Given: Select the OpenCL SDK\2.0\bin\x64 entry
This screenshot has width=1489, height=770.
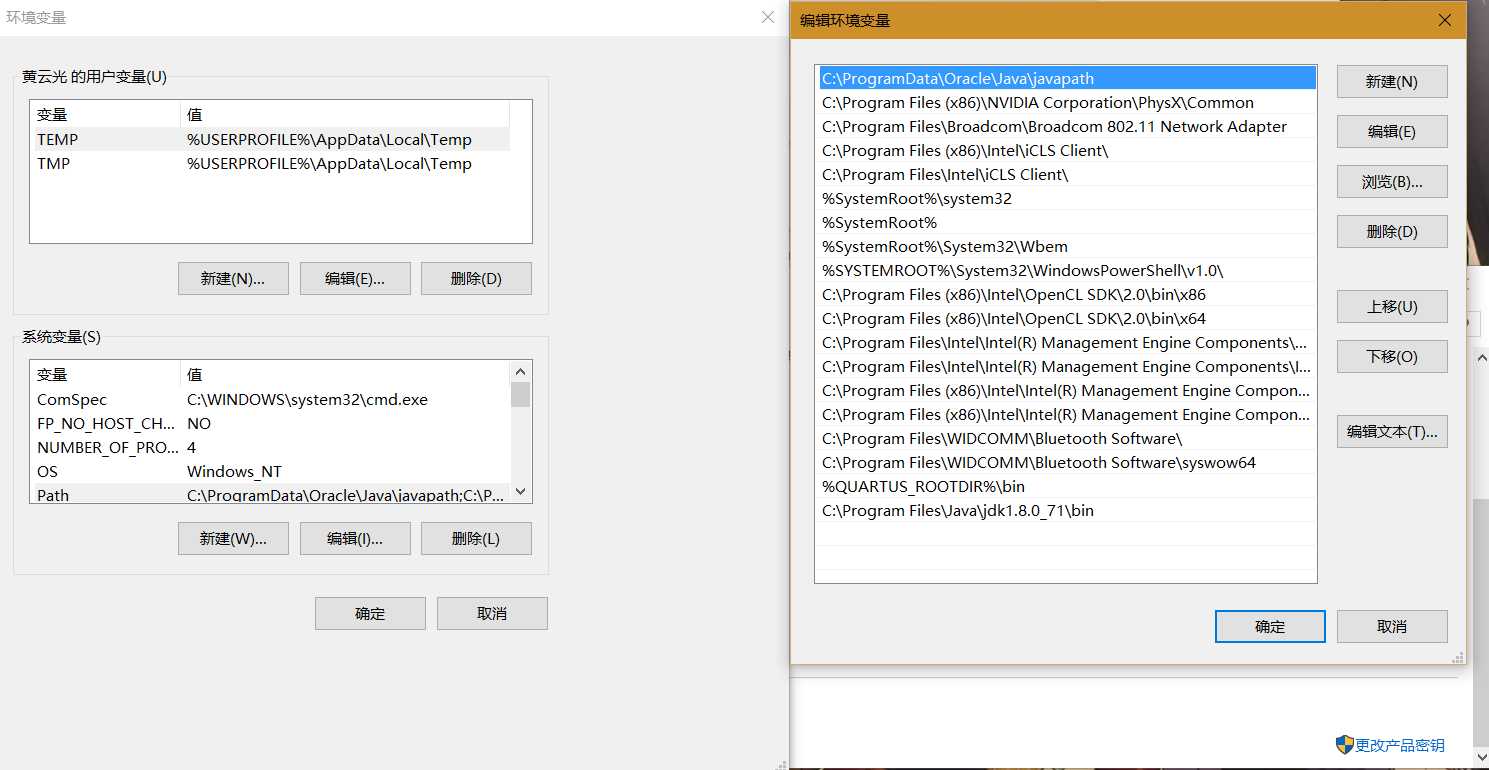Looking at the screenshot, I should [x=1066, y=318].
